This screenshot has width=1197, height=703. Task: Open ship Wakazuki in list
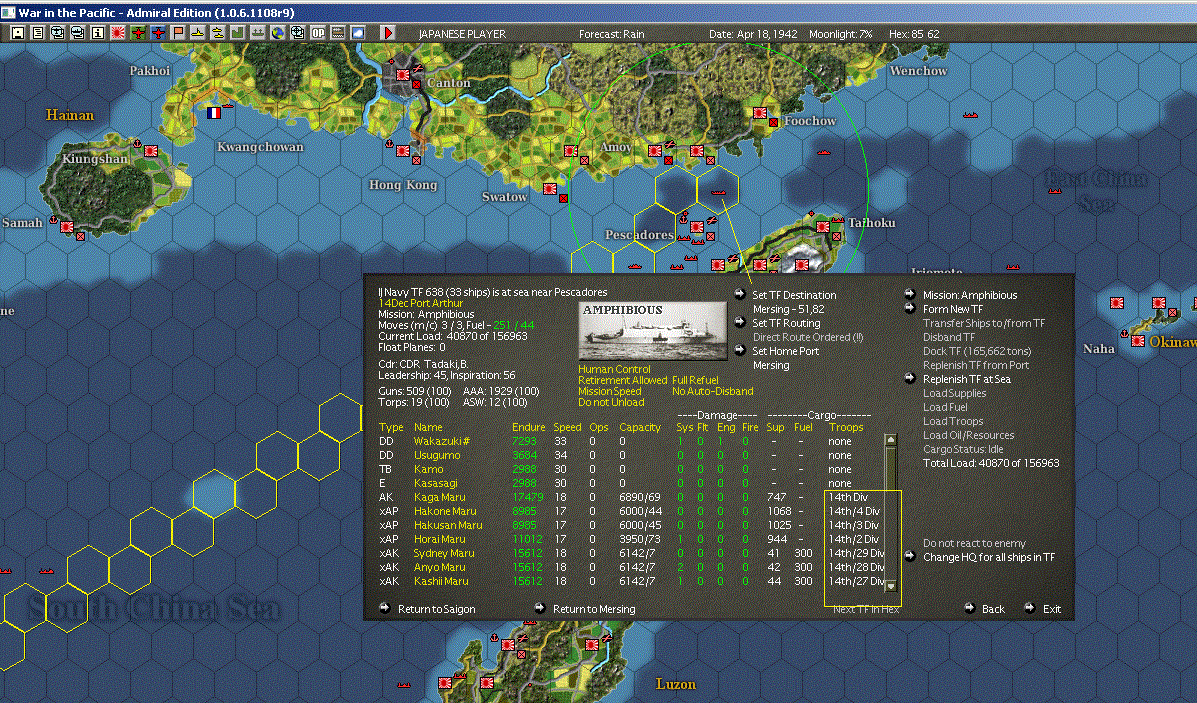[x=441, y=441]
